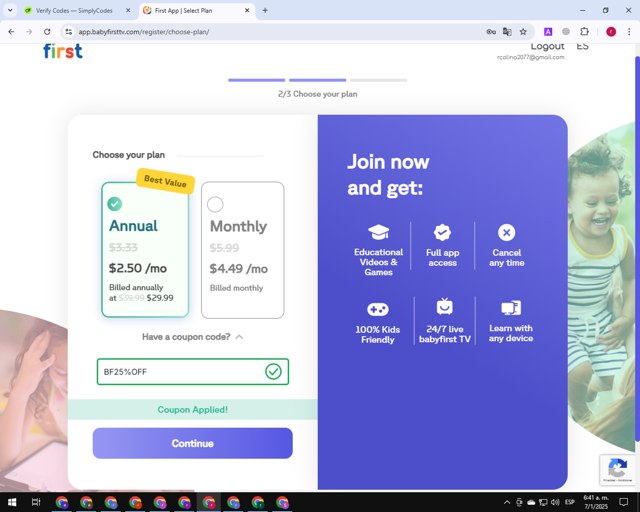Go back to the previous page
640x512 pixels.
pyautogui.click(x=11, y=32)
